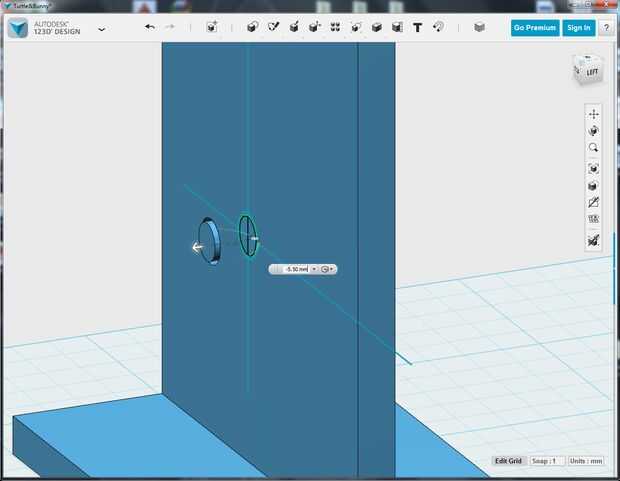Screen dimensions: 620x481
Task: Click the Sign In button
Action: [x=579, y=28]
